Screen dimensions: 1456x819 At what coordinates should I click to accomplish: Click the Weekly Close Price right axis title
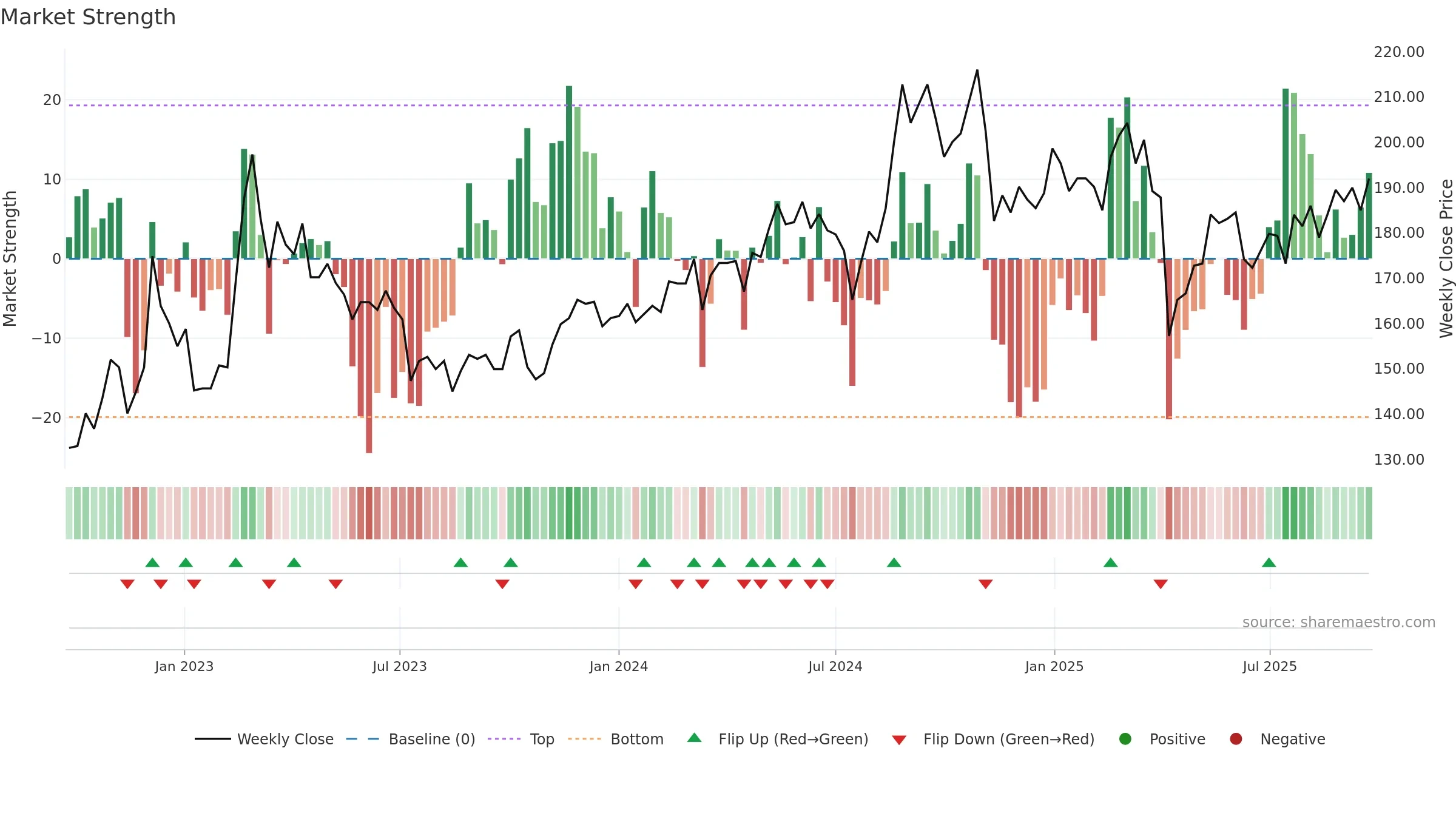1446,258
